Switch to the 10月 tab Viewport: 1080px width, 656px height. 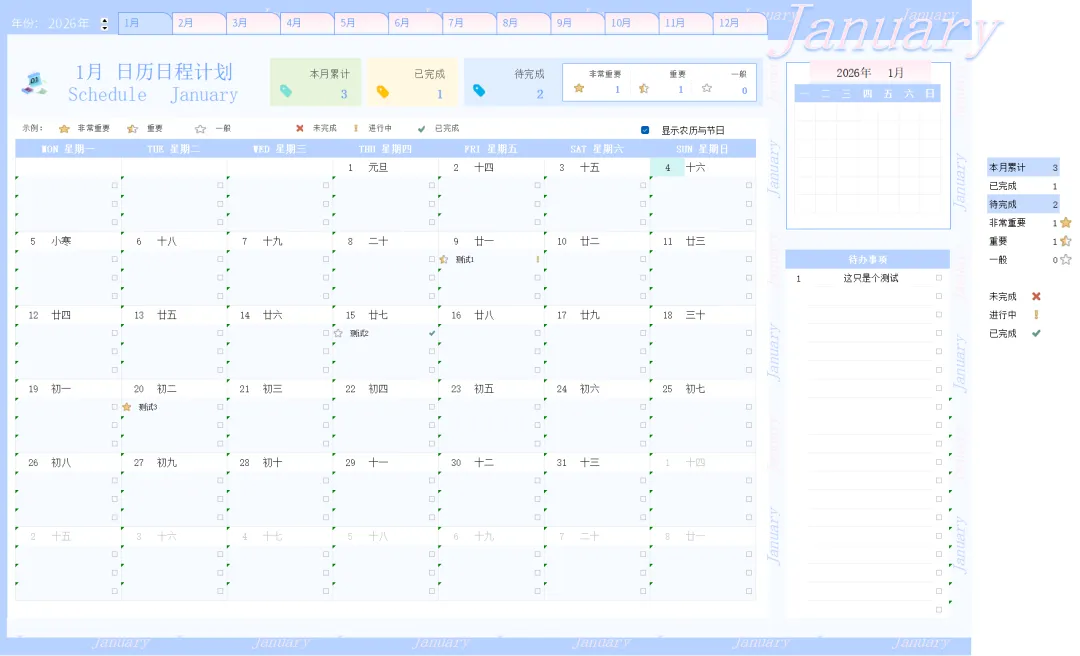click(x=632, y=23)
